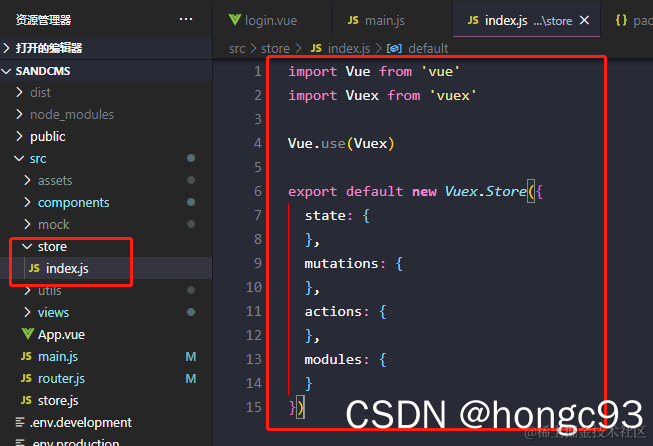Screen dimensions: 653x446
Task: Click the Vue icon on login.vue tab
Action: coord(235,20)
